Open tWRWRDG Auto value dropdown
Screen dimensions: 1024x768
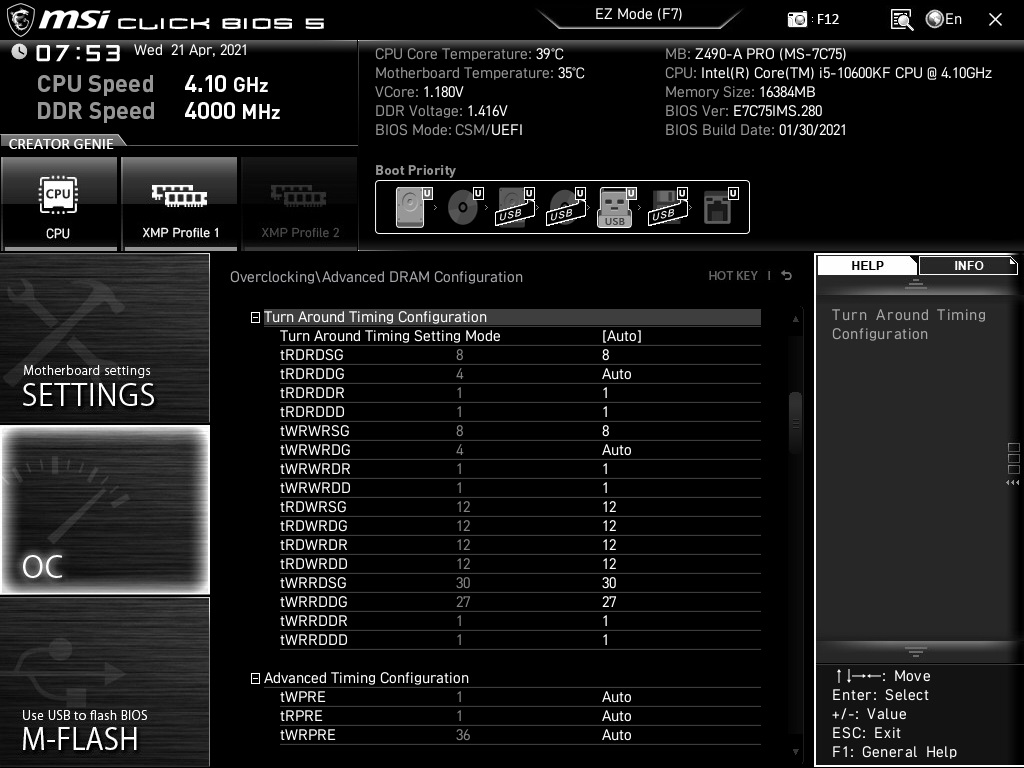click(616, 450)
